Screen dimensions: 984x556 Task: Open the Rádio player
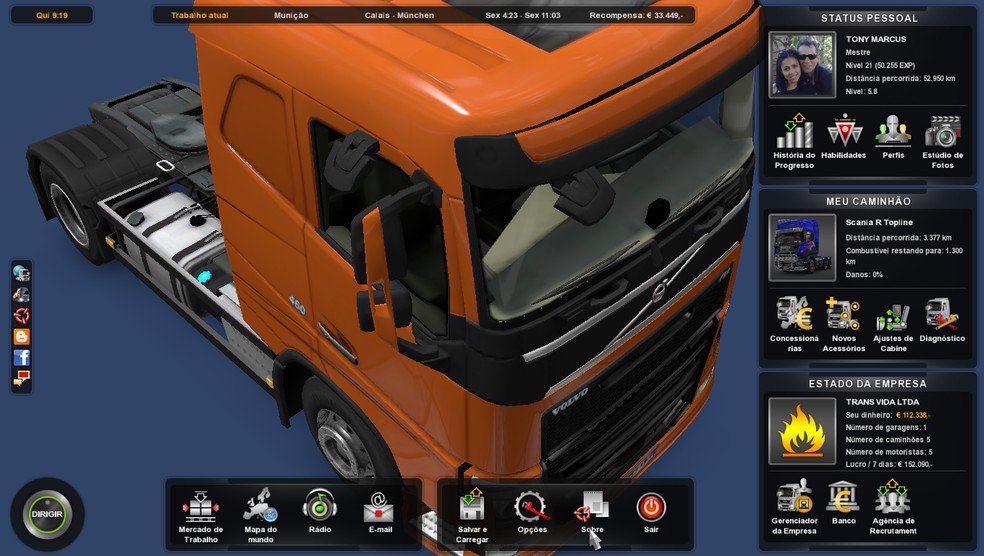coord(320,509)
